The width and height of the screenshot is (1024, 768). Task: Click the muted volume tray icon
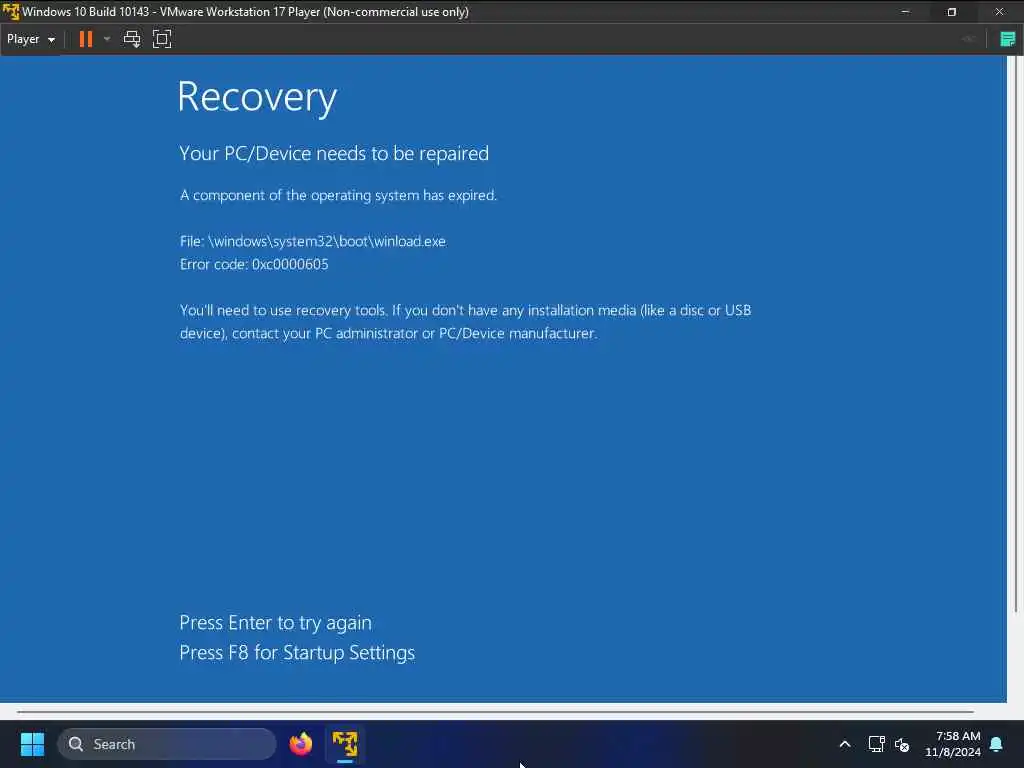pos(902,744)
